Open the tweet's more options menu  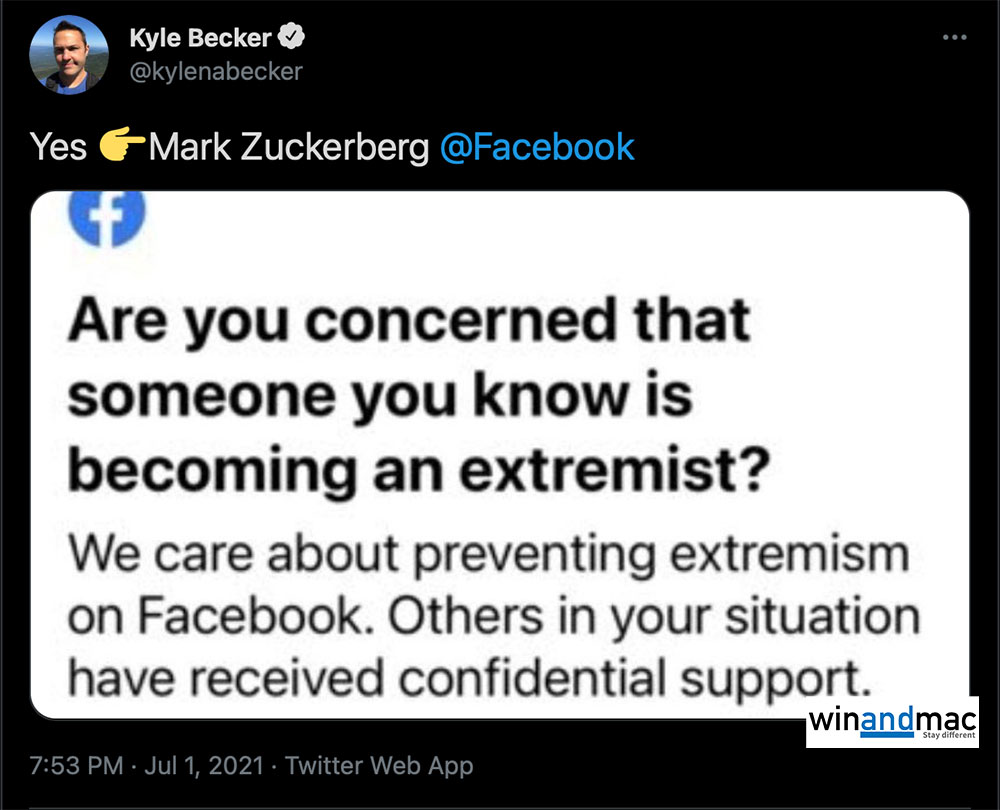(955, 38)
